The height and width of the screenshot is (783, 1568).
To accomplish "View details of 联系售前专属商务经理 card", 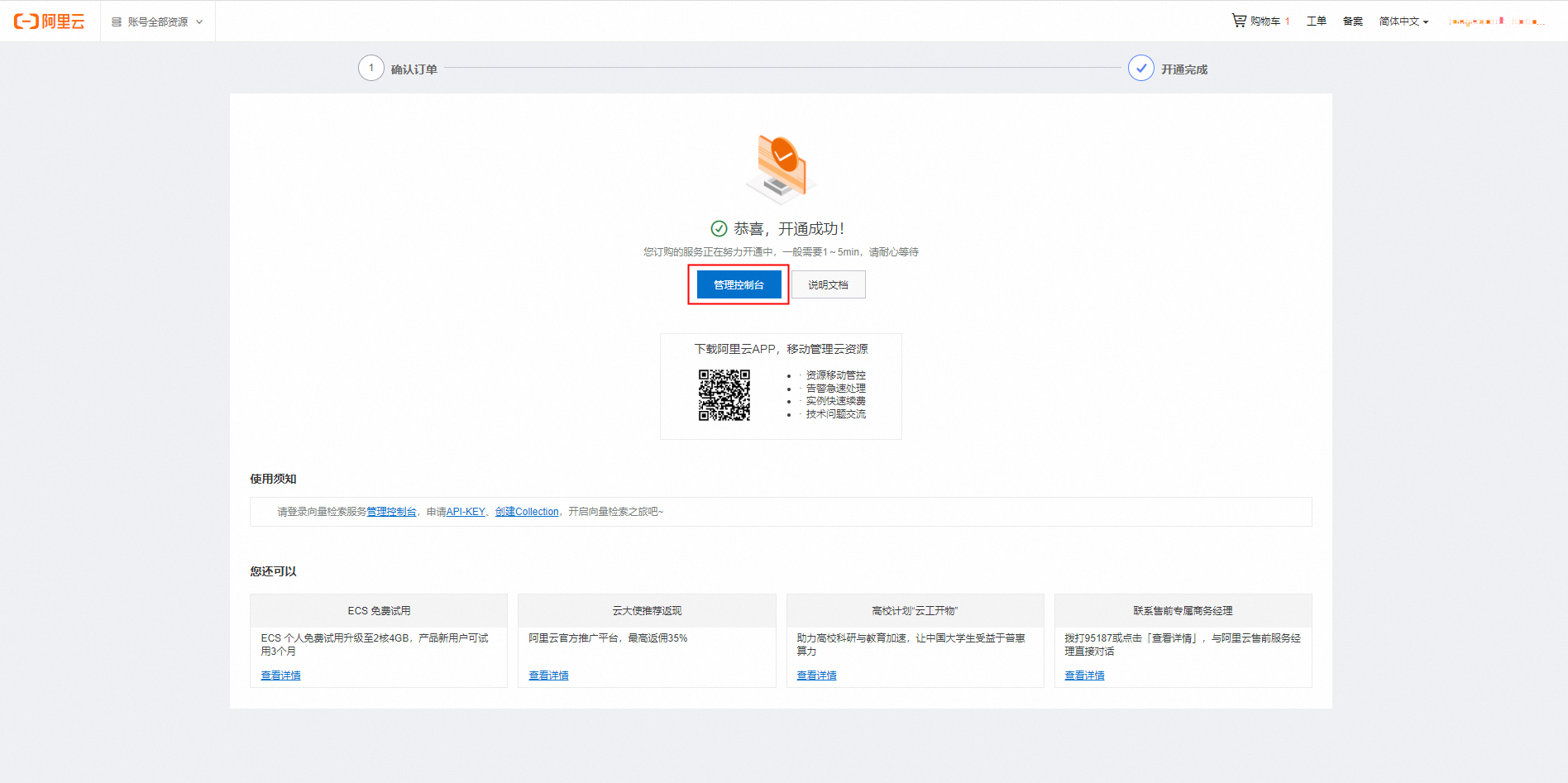I will coord(1084,676).
